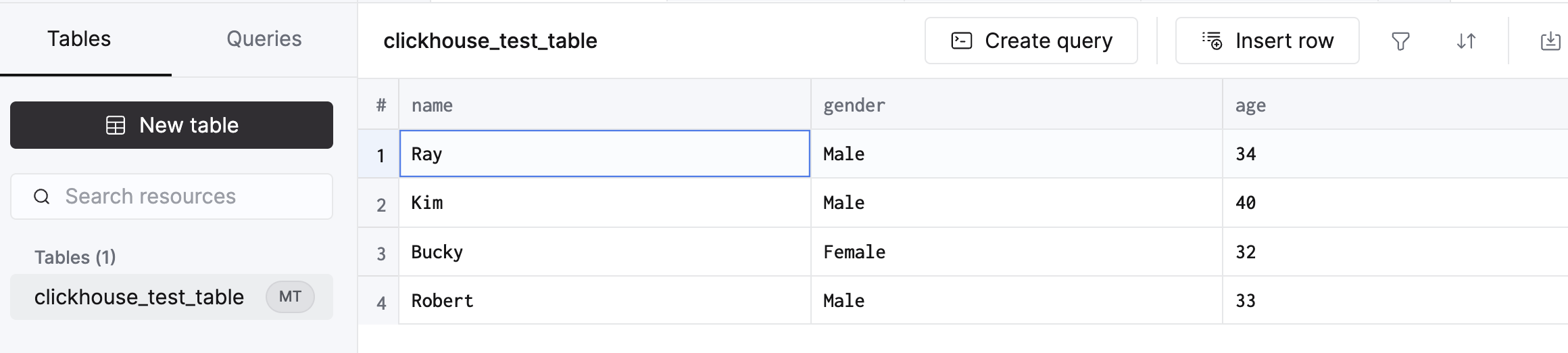Screen dimensions: 1568x353
Task: Select row number 3
Action: (x=381, y=254)
